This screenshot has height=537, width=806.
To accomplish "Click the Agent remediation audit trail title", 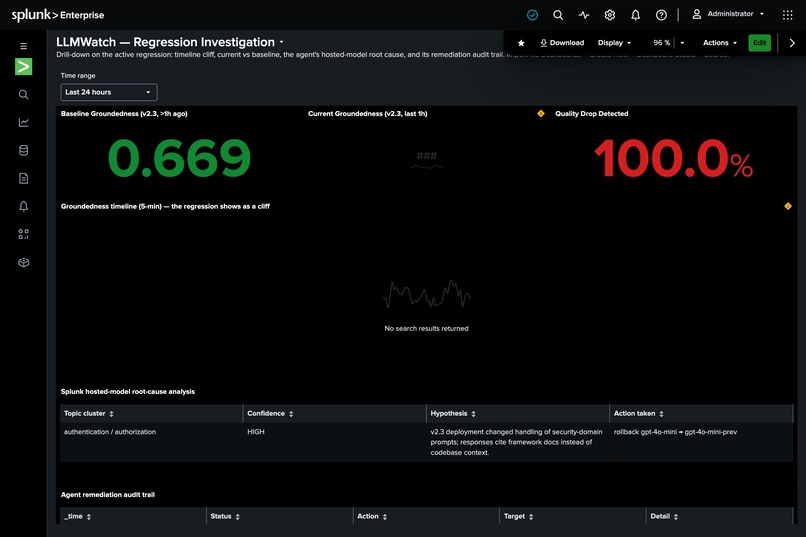I will [107, 494].
